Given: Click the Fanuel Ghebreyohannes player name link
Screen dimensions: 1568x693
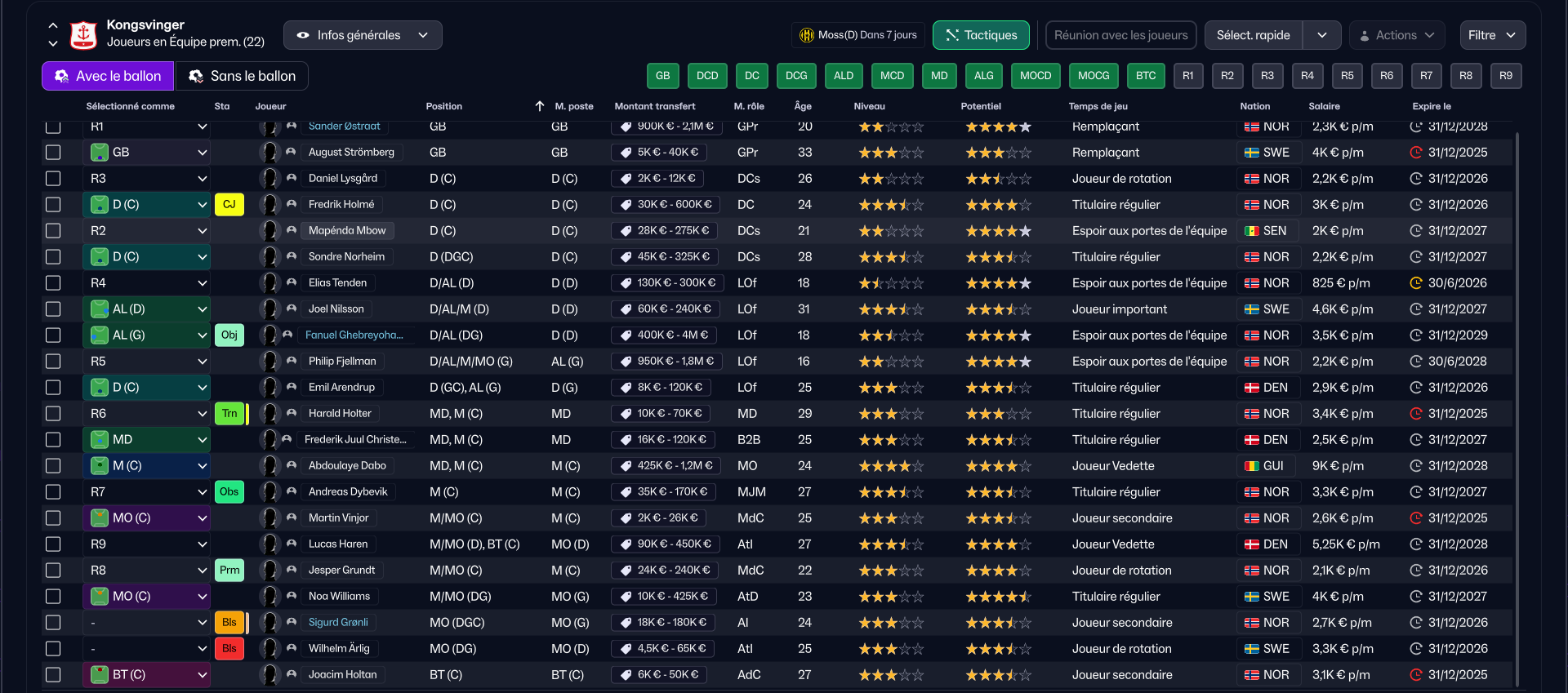Looking at the screenshot, I should coord(354,335).
